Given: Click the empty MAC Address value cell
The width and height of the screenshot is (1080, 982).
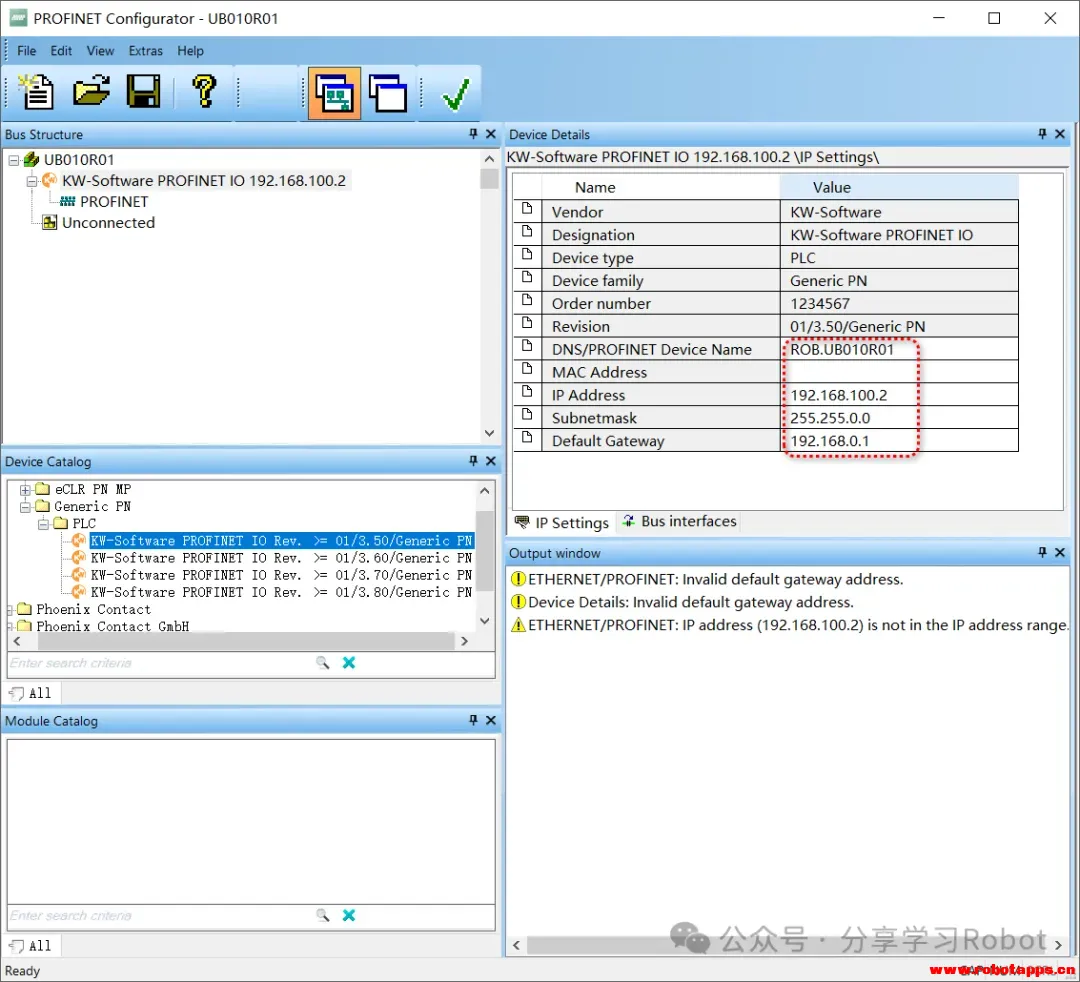Looking at the screenshot, I should click(x=899, y=372).
